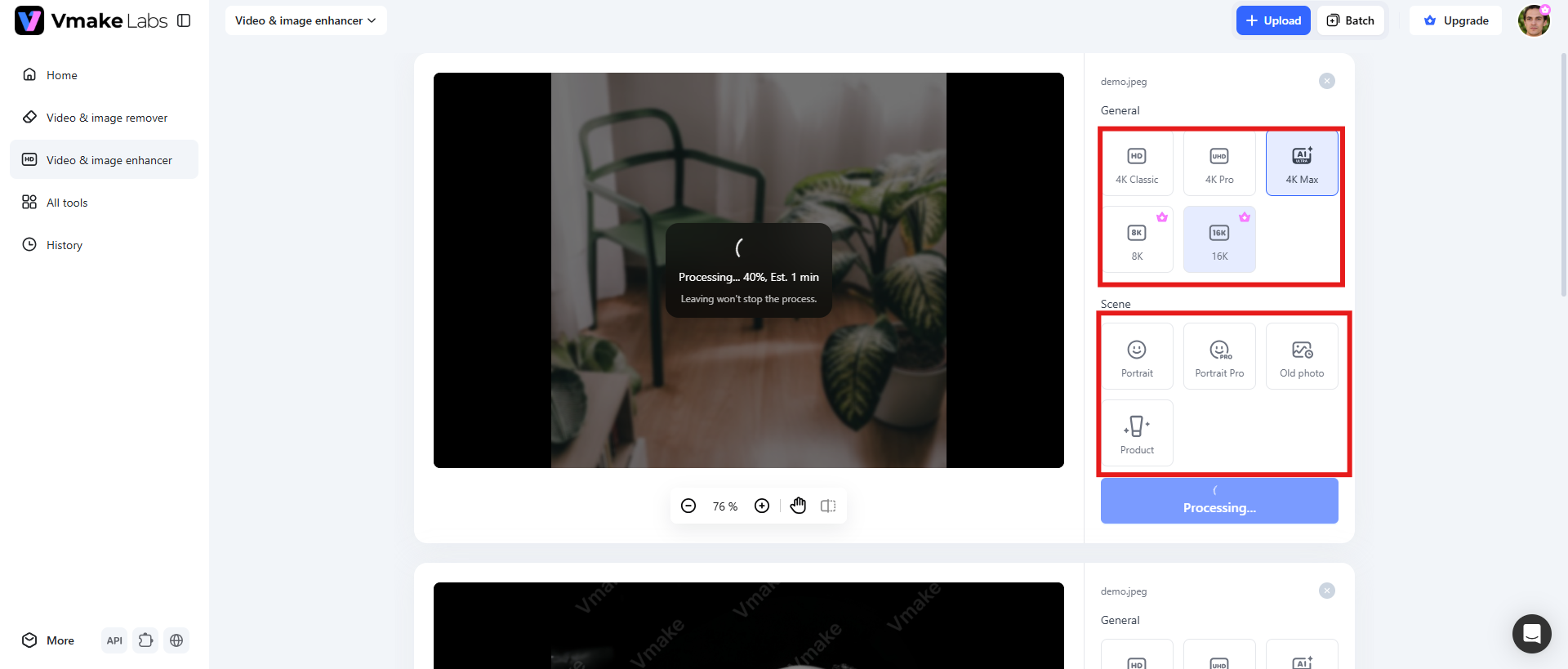Open Video & image remover
The image size is (1568, 669).
104,117
